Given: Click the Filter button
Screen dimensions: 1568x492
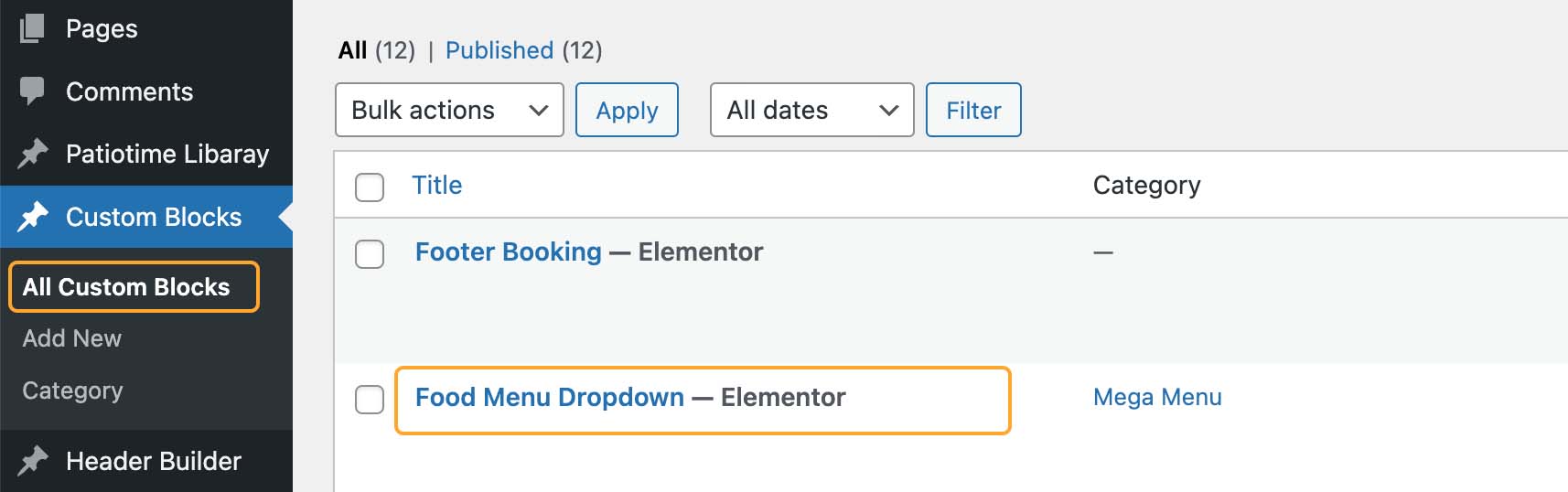Looking at the screenshot, I should click(x=973, y=110).
